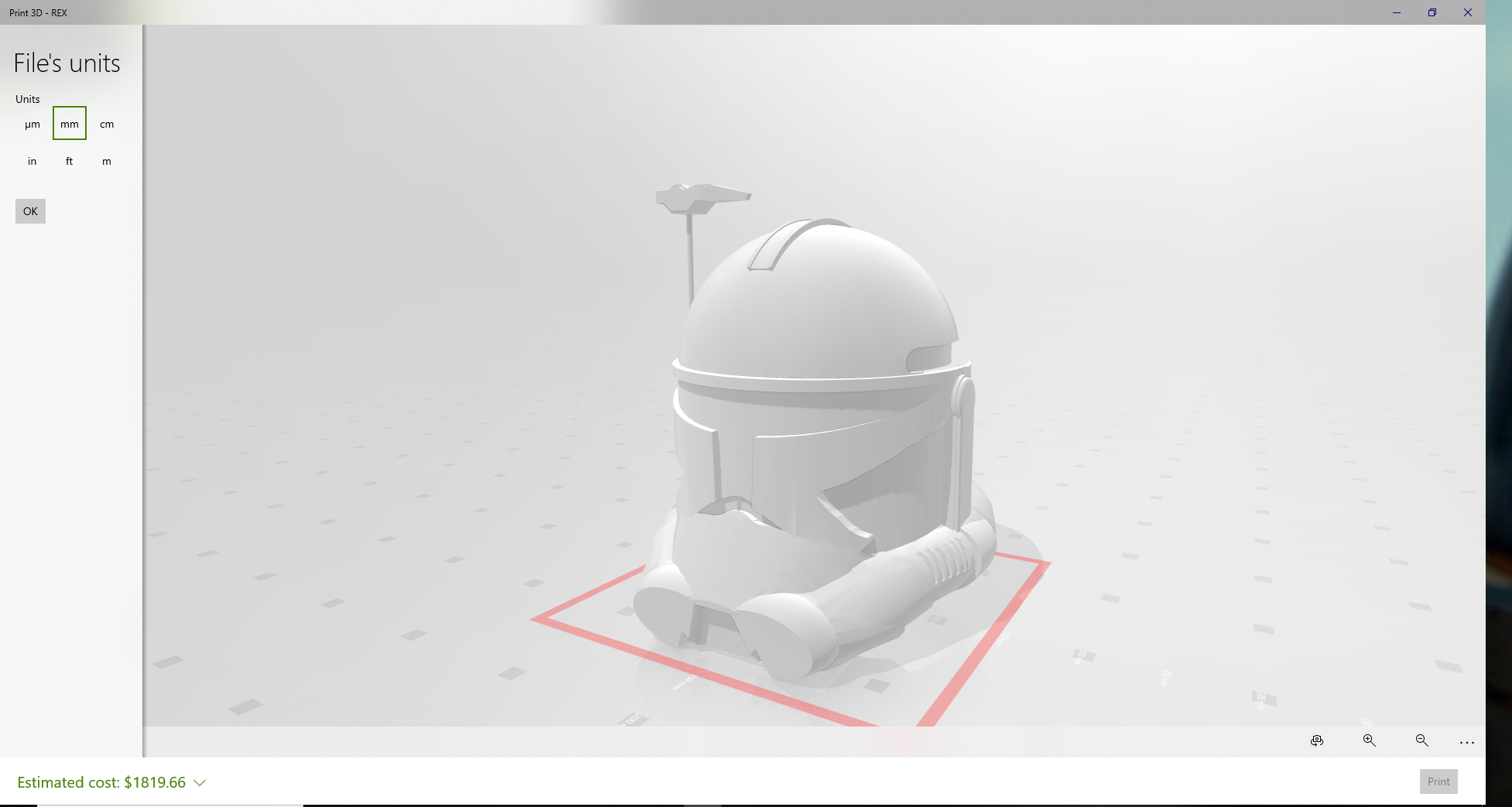The image size is (1512, 807).
Task: Minimize the Print 3D window
Action: pyautogui.click(x=1397, y=12)
